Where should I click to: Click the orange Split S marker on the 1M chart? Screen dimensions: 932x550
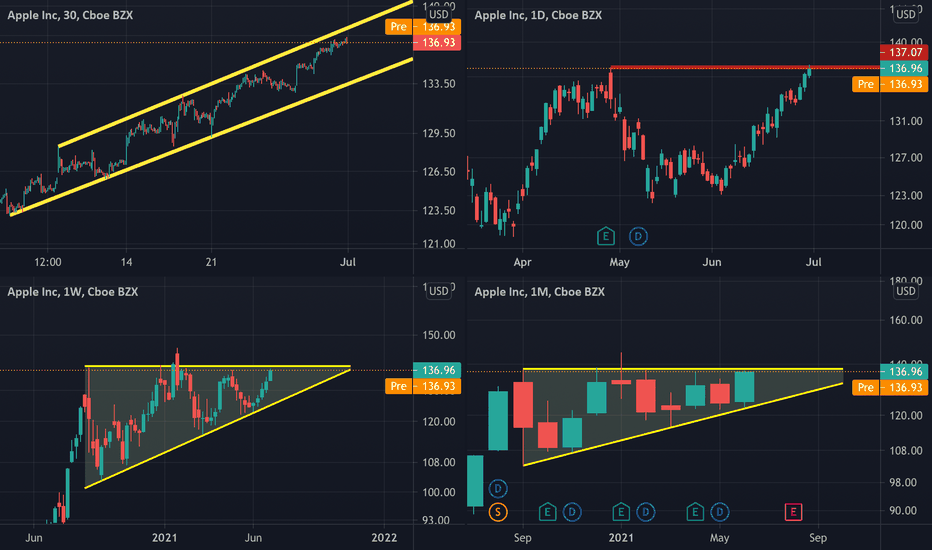(498, 511)
